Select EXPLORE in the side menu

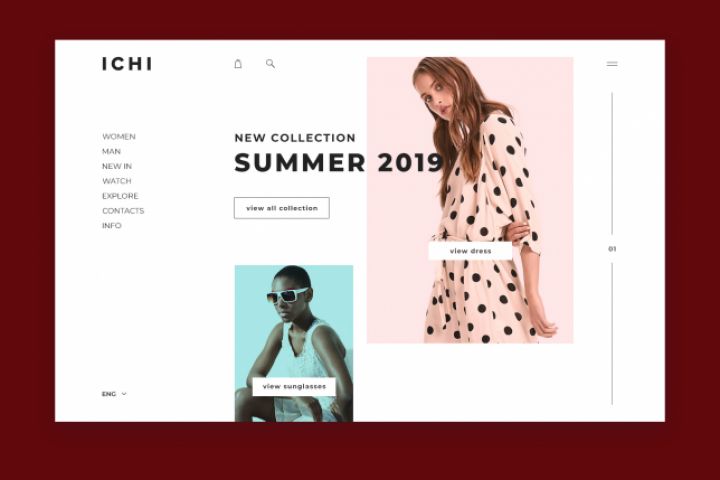tap(120, 196)
